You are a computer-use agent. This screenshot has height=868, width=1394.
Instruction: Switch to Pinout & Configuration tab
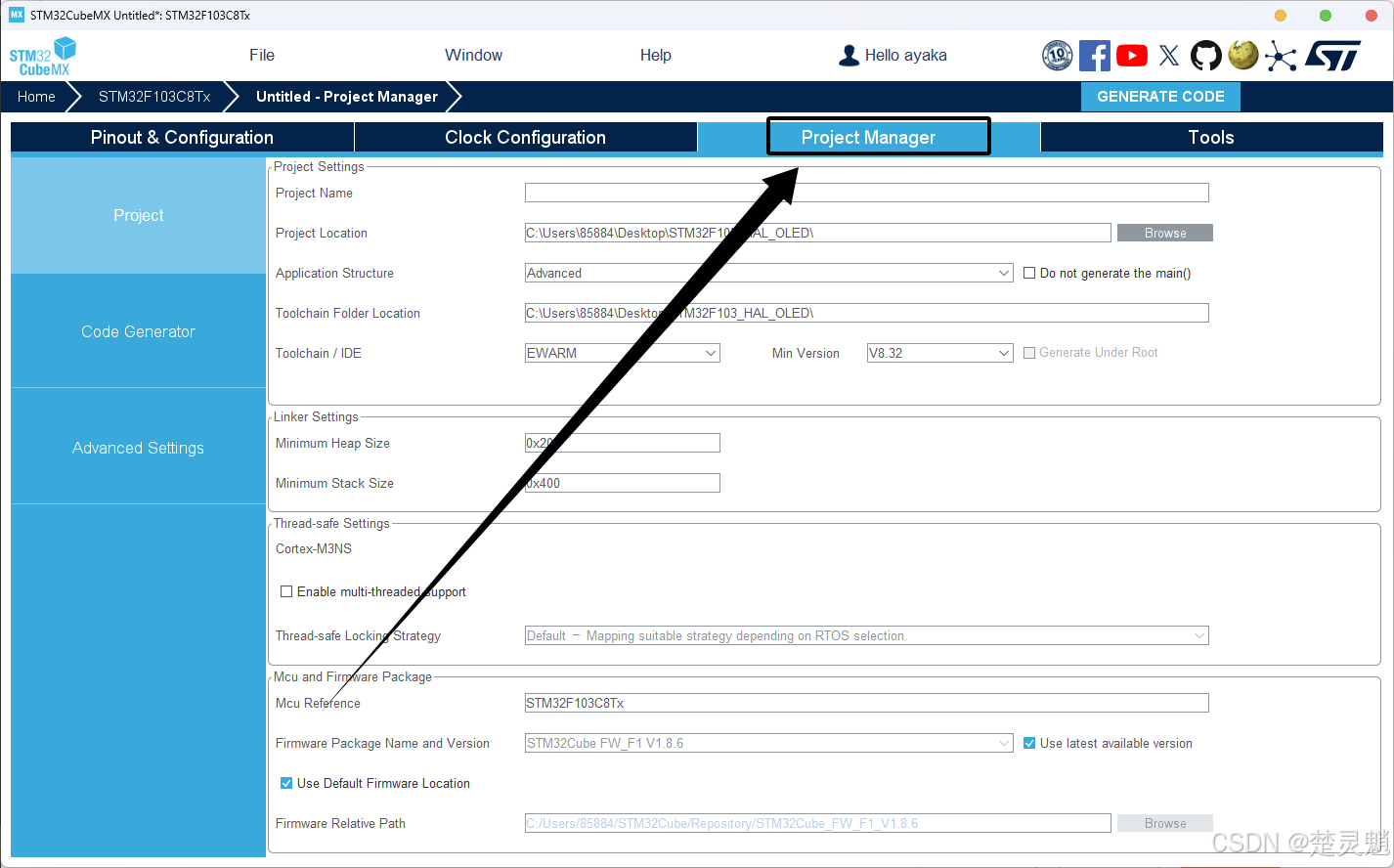click(182, 138)
